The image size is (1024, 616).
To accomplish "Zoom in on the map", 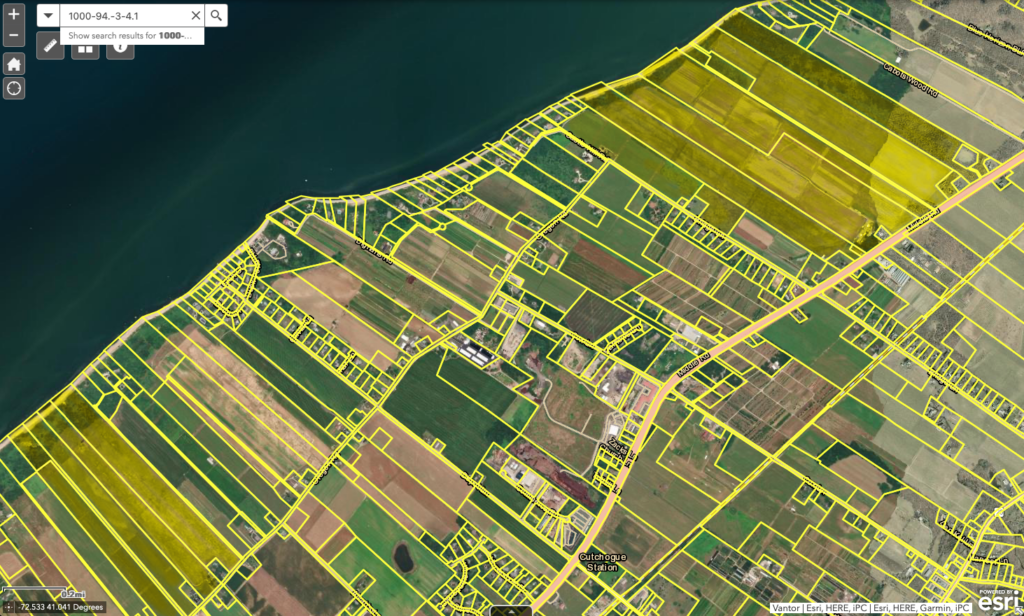I will 14,15.
